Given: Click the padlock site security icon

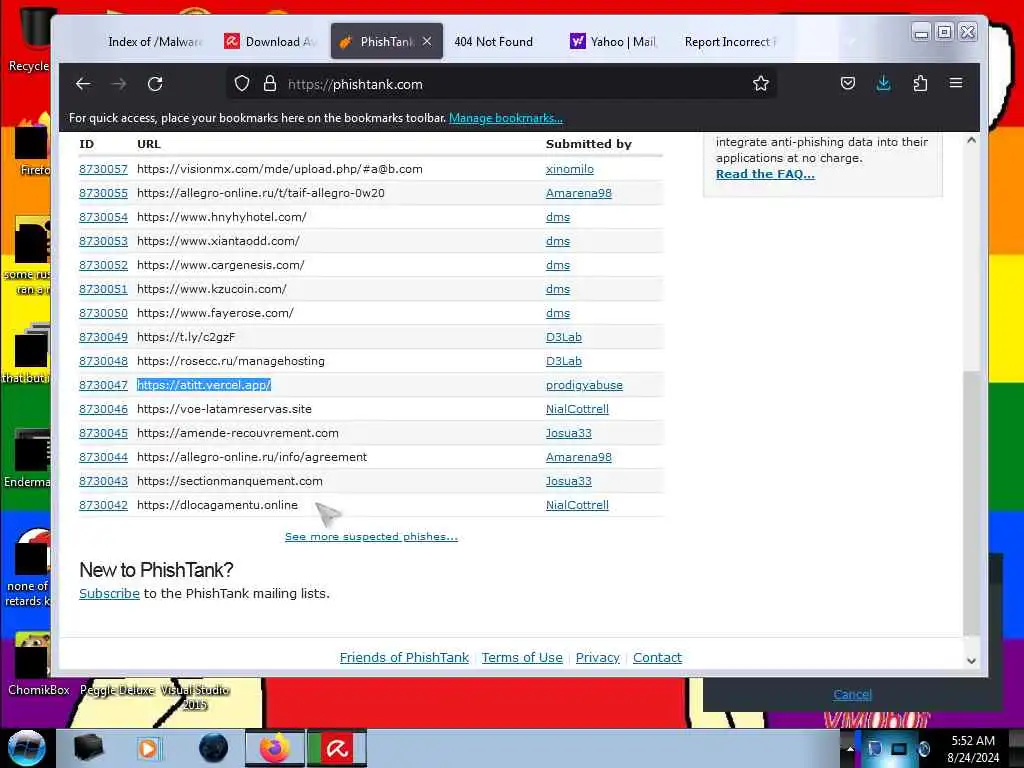Looking at the screenshot, I should click(x=270, y=84).
